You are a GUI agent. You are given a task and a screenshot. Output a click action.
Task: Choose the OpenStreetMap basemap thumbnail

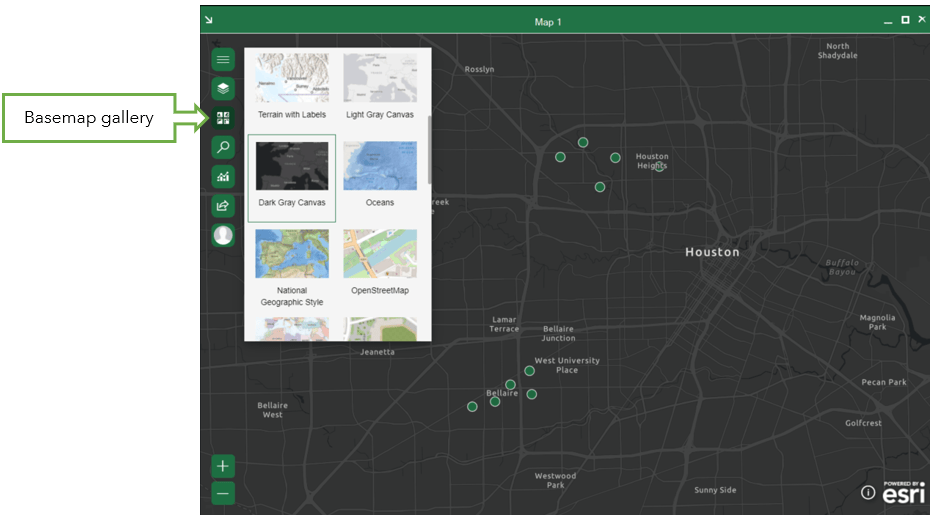[x=380, y=254]
